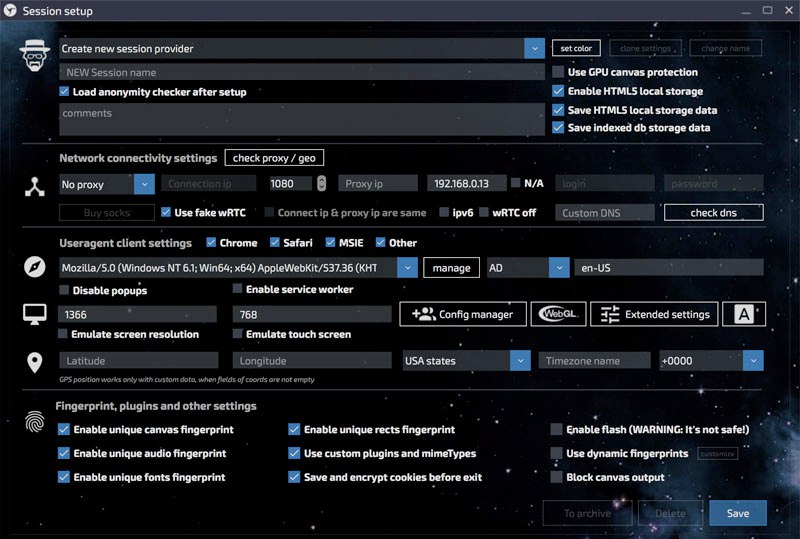The image size is (800, 539).
Task: Save the session setup
Action: pos(737,513)
